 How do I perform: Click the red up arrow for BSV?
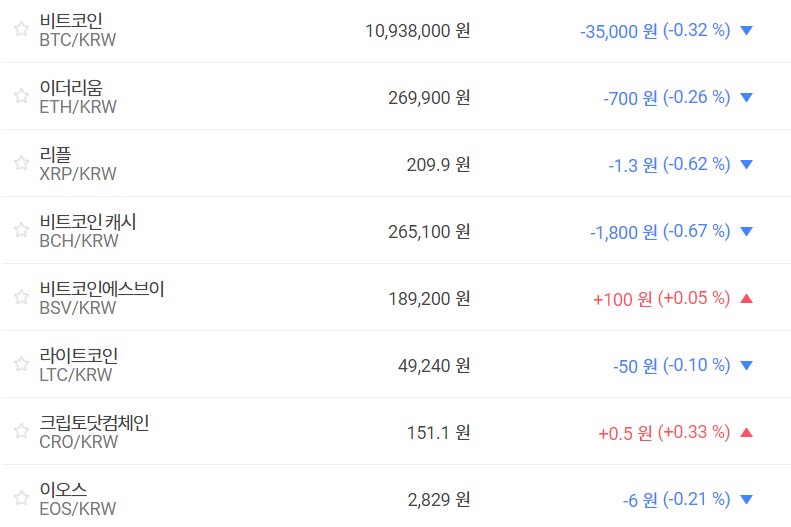745,298
